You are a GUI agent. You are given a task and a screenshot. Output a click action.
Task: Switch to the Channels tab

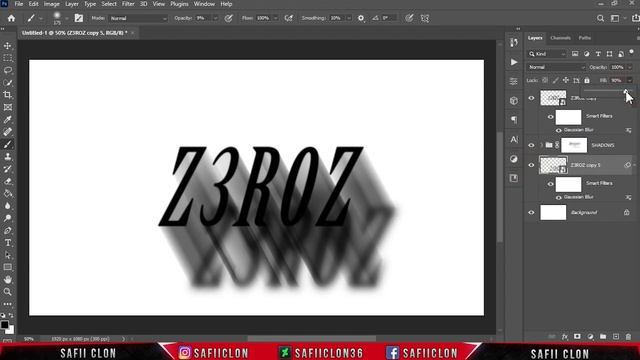[x=560, y=38]
